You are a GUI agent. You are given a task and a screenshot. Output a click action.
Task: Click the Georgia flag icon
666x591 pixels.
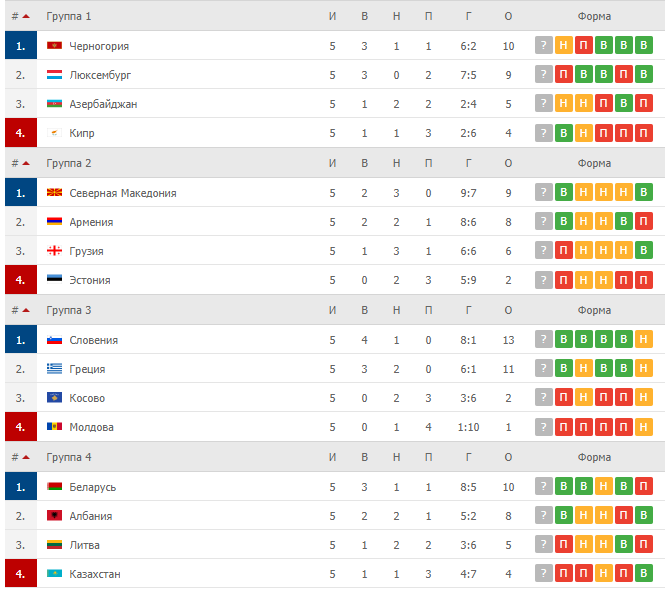coord(54,251)
